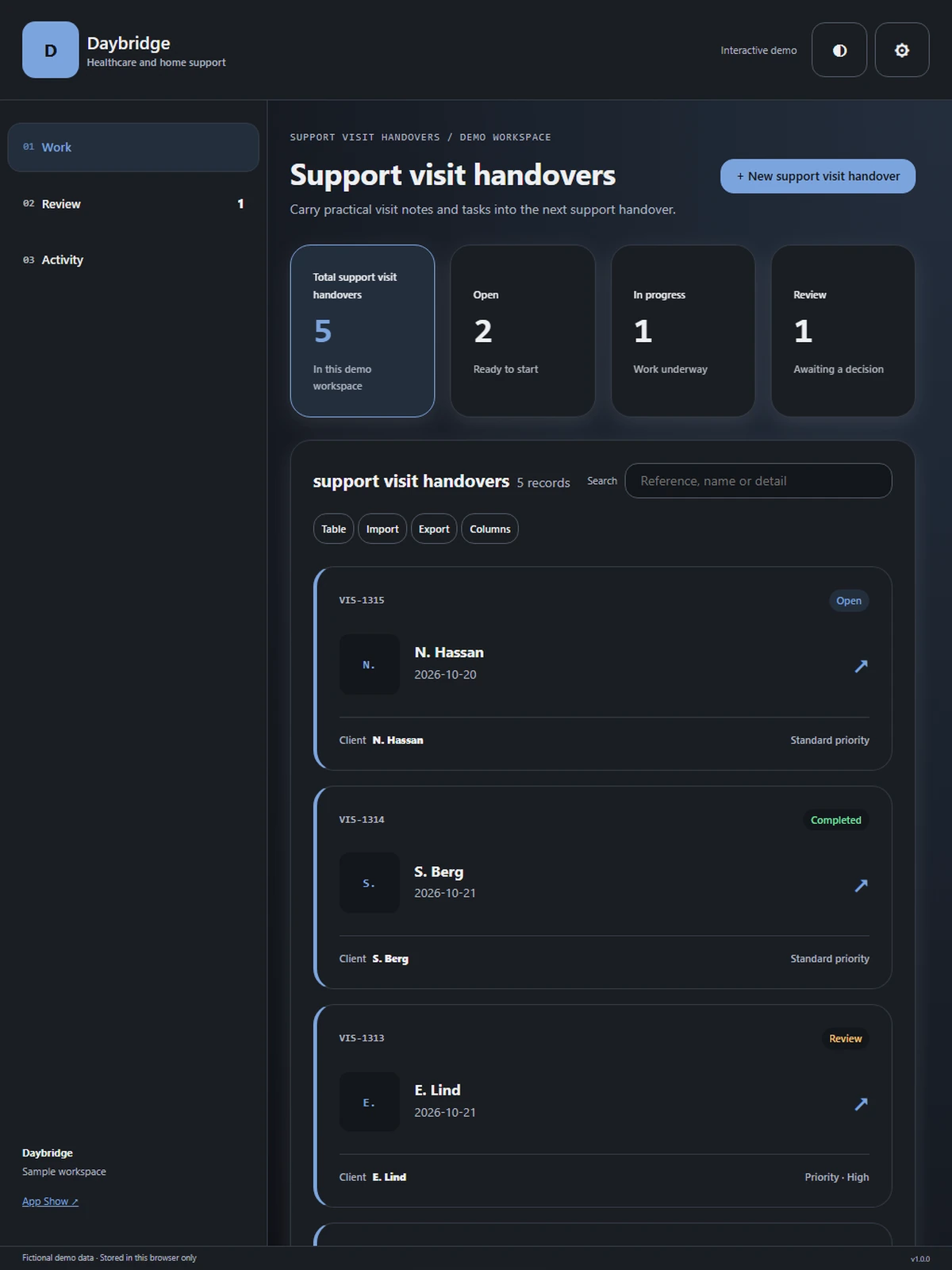Click the "Priority · High" label on E. Lind
The width and height of the screenshot is (952, 1270).
coord(837,1177)
